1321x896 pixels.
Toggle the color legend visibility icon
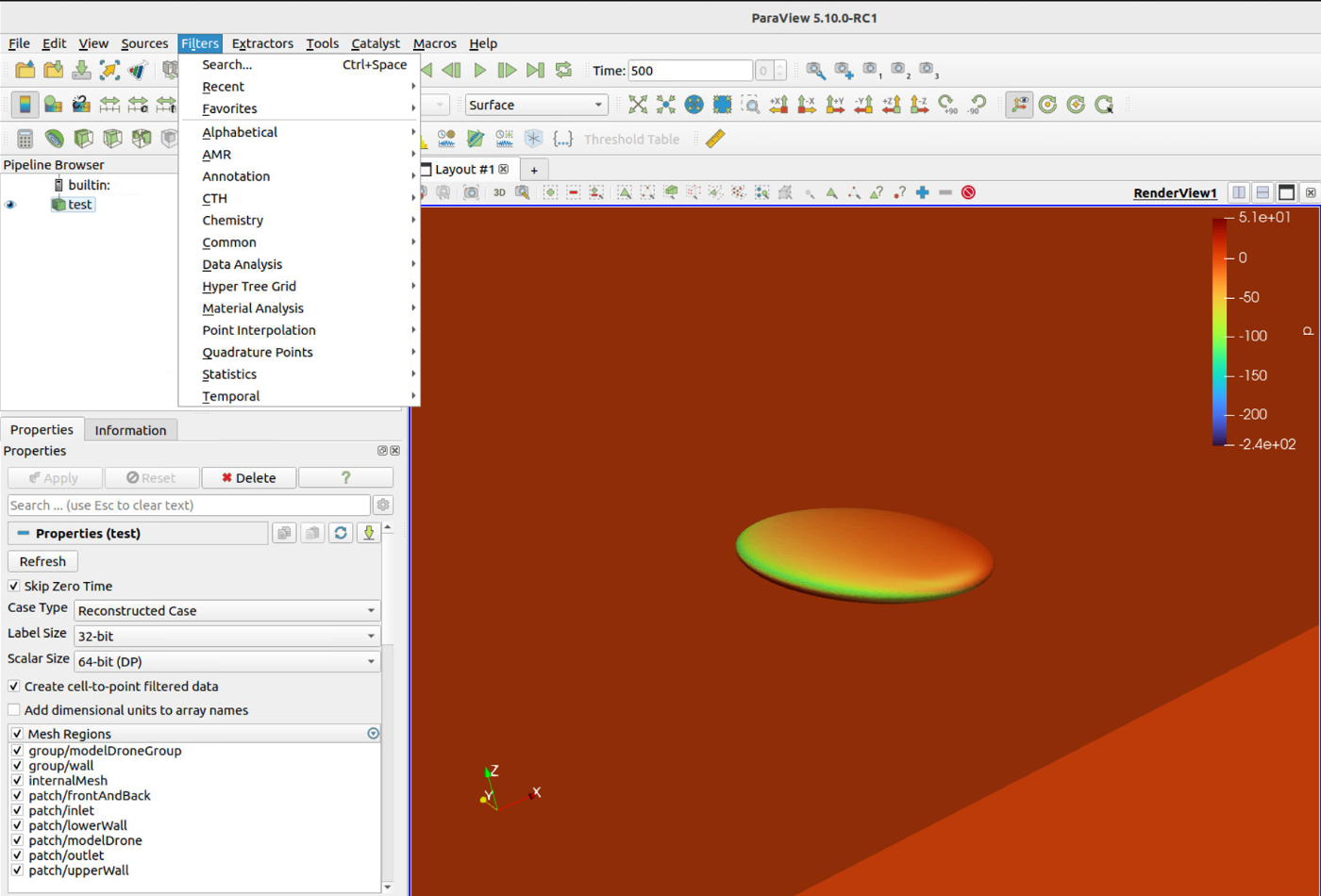(25, 105)
